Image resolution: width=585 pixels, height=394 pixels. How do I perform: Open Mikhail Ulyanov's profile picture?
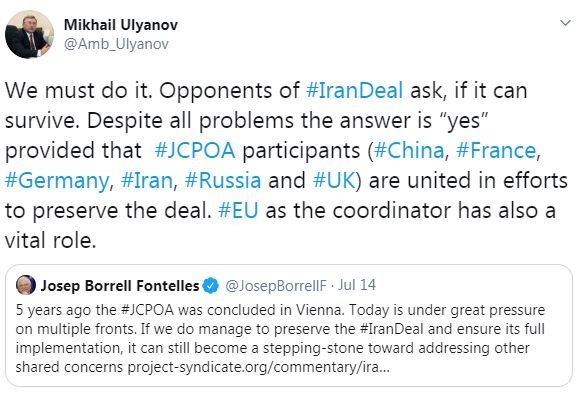click(29, 34)
